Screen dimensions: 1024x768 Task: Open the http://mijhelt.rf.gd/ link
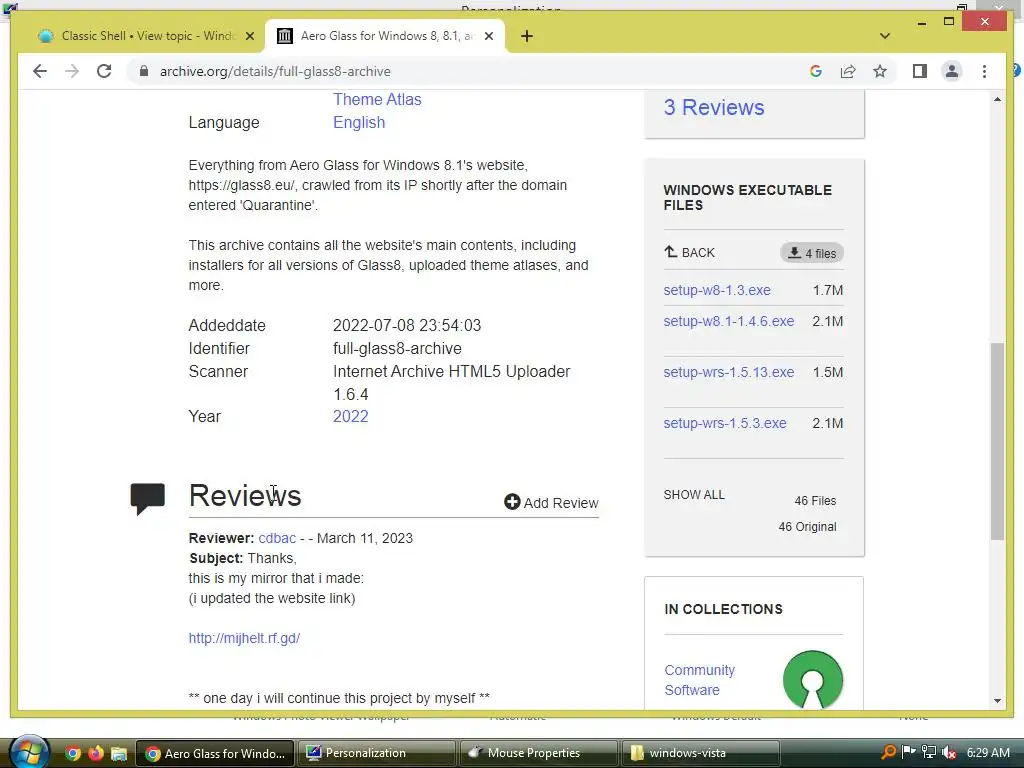coord(244,638)
